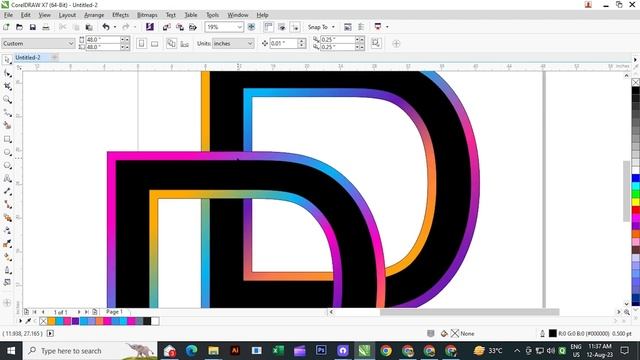Select the Polygon tool

[7, 165]
